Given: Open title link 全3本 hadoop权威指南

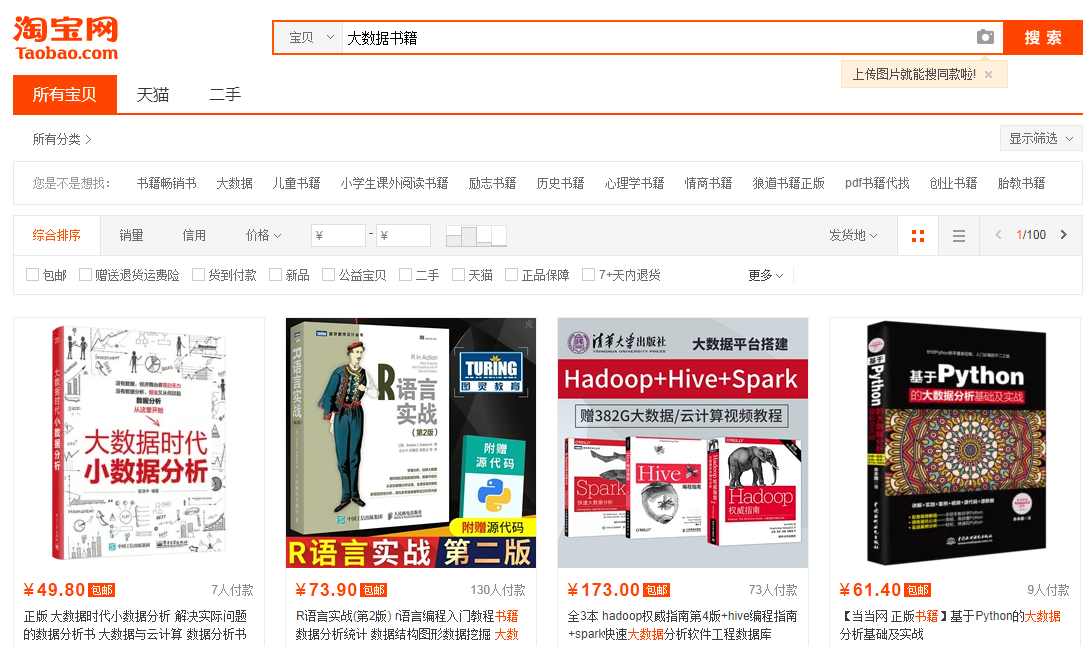Looking at the screenshot, I should (682, 625).
